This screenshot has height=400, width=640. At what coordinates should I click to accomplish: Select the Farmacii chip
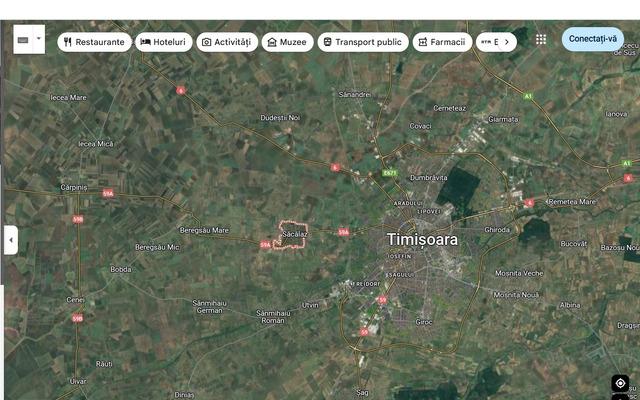click(x=442, y=42)
